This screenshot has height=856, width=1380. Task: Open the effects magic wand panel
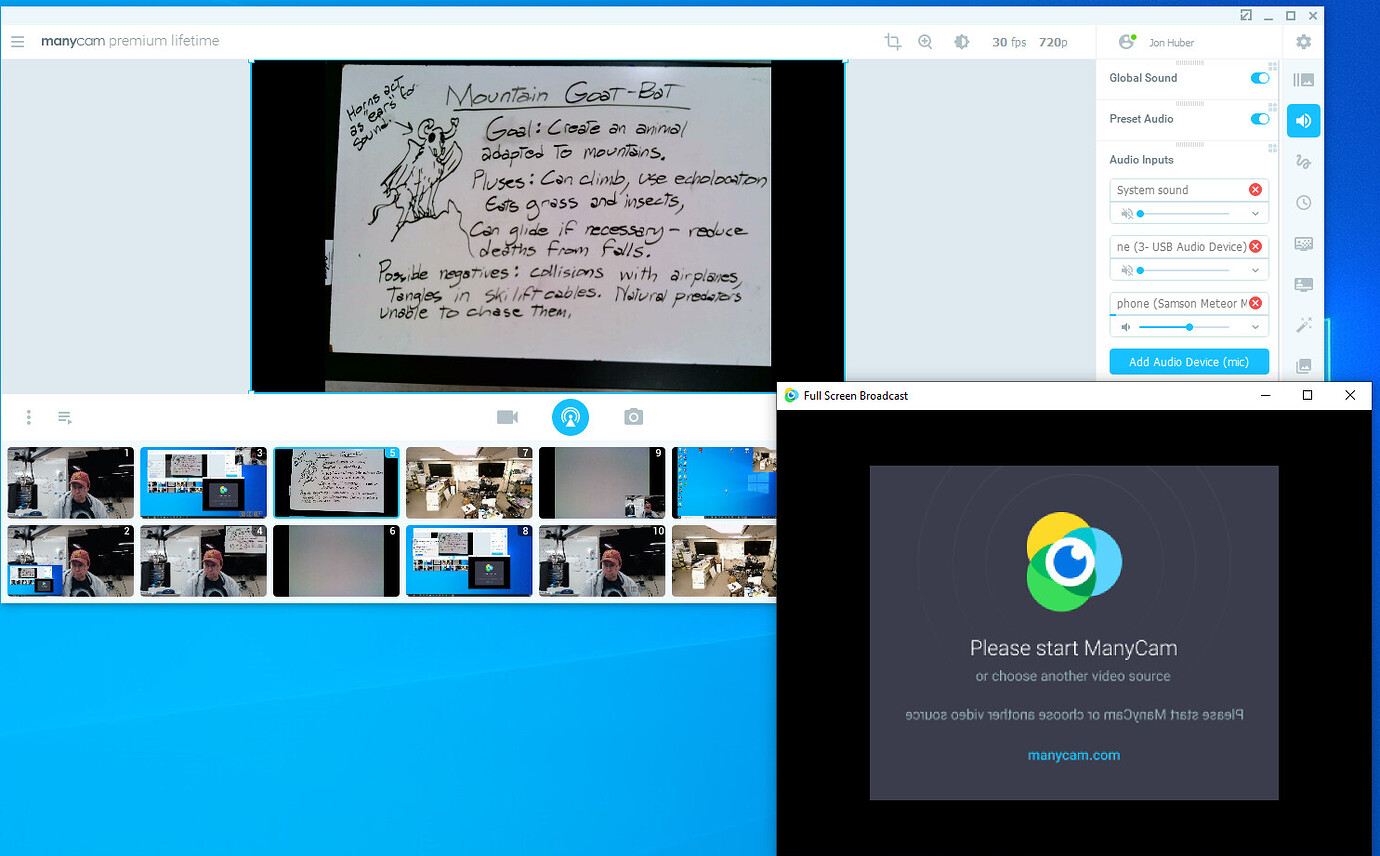[x=1303, y=325]
